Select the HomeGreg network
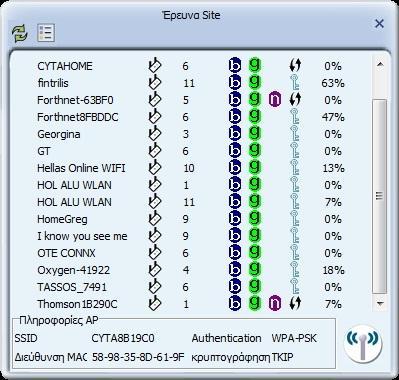This screenshot has width=399, height=380. [x=190, y=219]
